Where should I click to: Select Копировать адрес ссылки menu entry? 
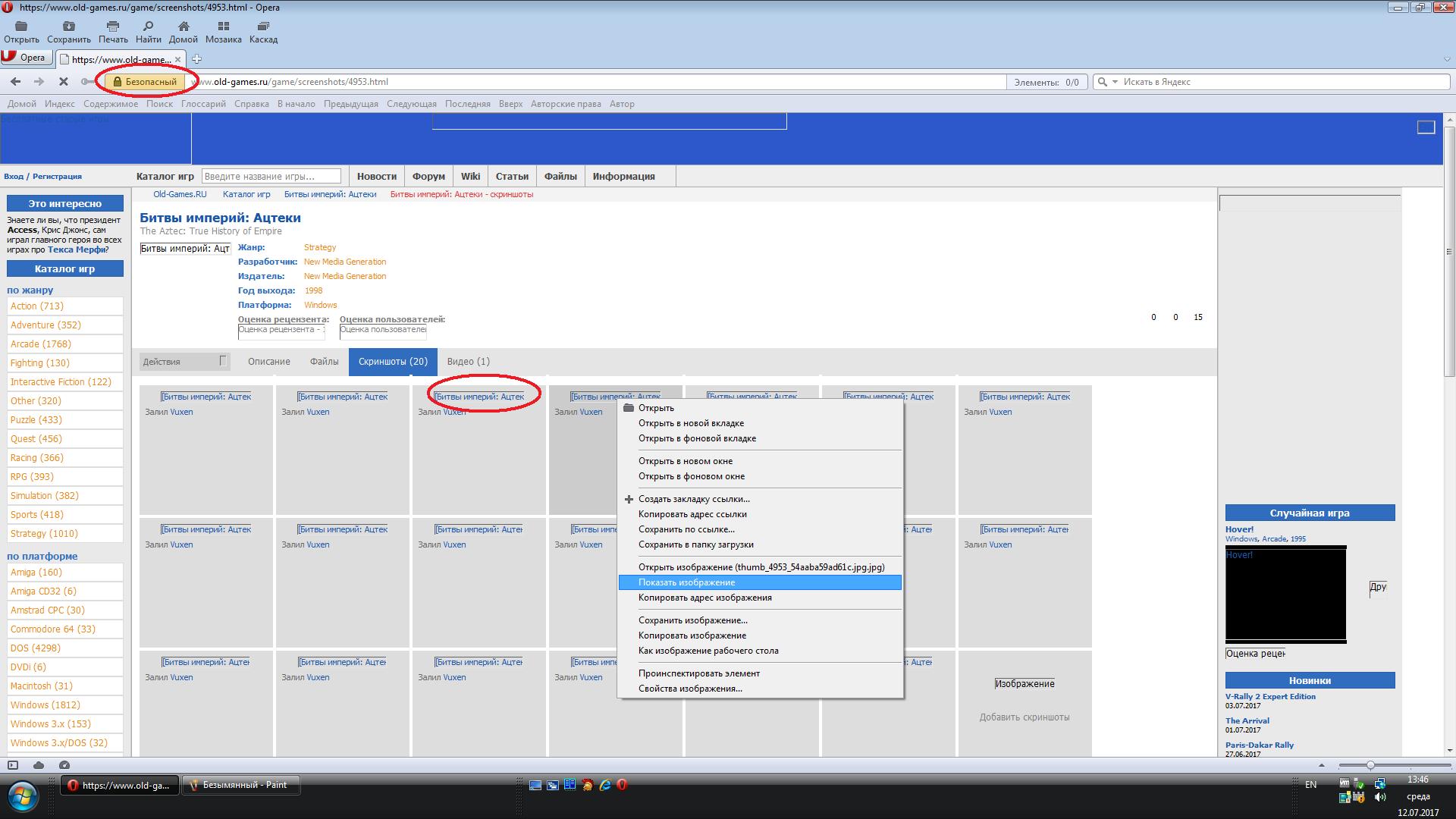point(692,514)
